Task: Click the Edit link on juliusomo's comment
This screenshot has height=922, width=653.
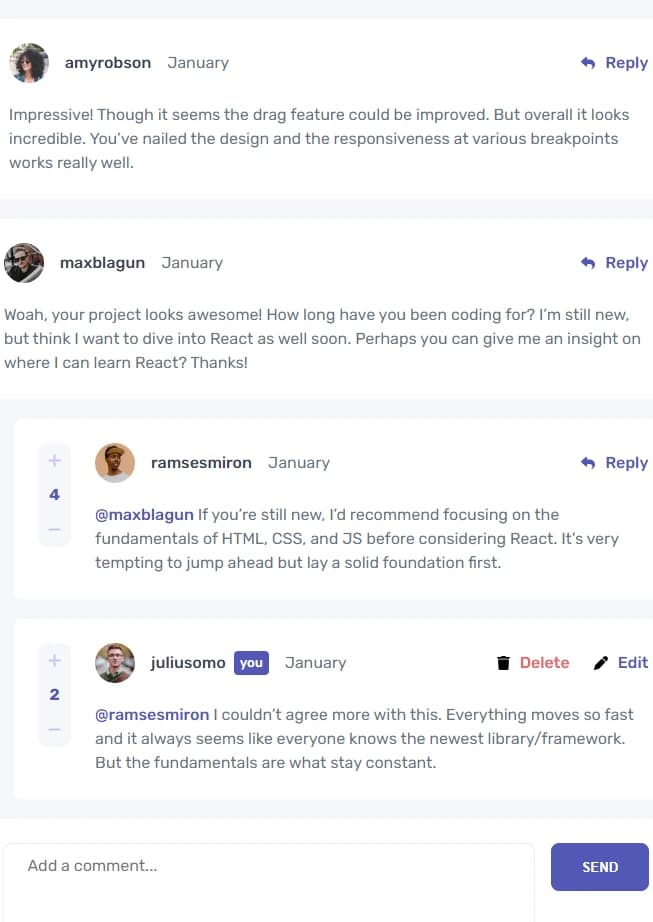Action: 632,663
